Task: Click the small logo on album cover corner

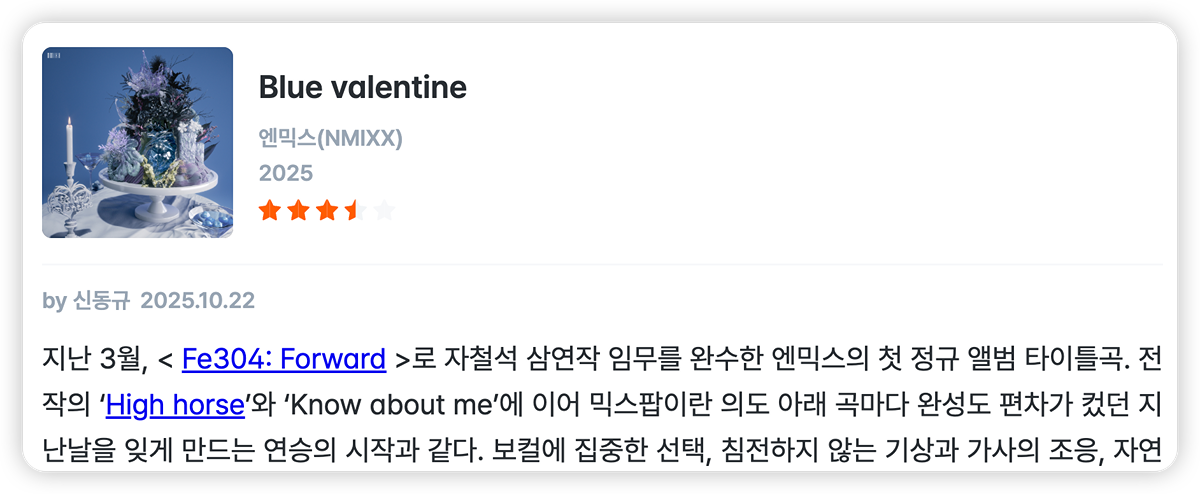Action: point(54,55)
